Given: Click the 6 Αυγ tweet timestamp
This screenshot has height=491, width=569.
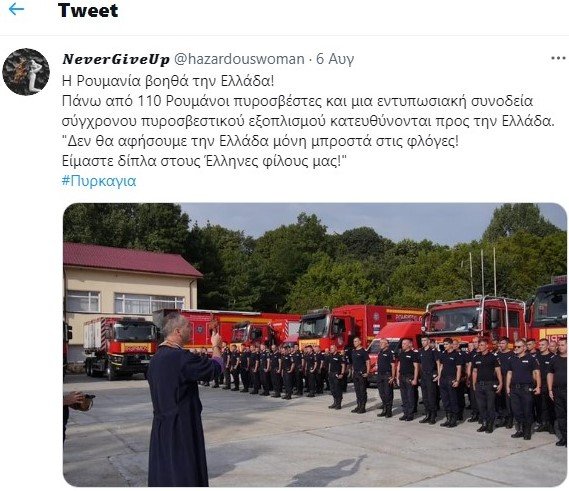Looking at the screenshot, I should tap(335, 59).
